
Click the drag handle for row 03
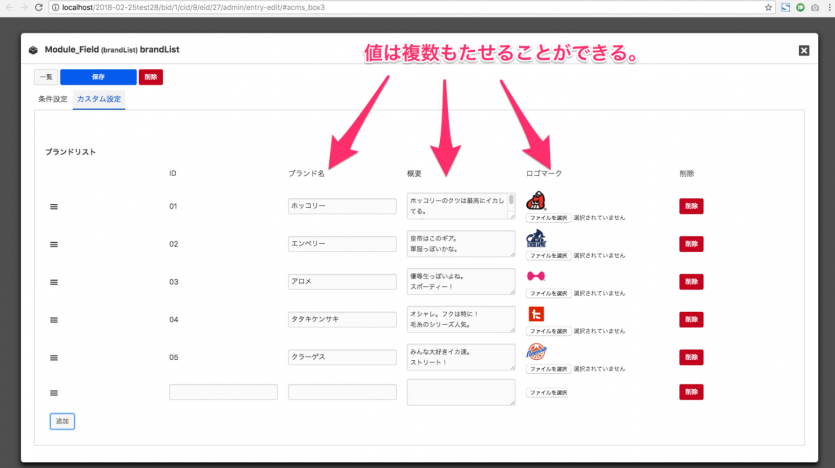pyautogui.click(x=53, y=282)
